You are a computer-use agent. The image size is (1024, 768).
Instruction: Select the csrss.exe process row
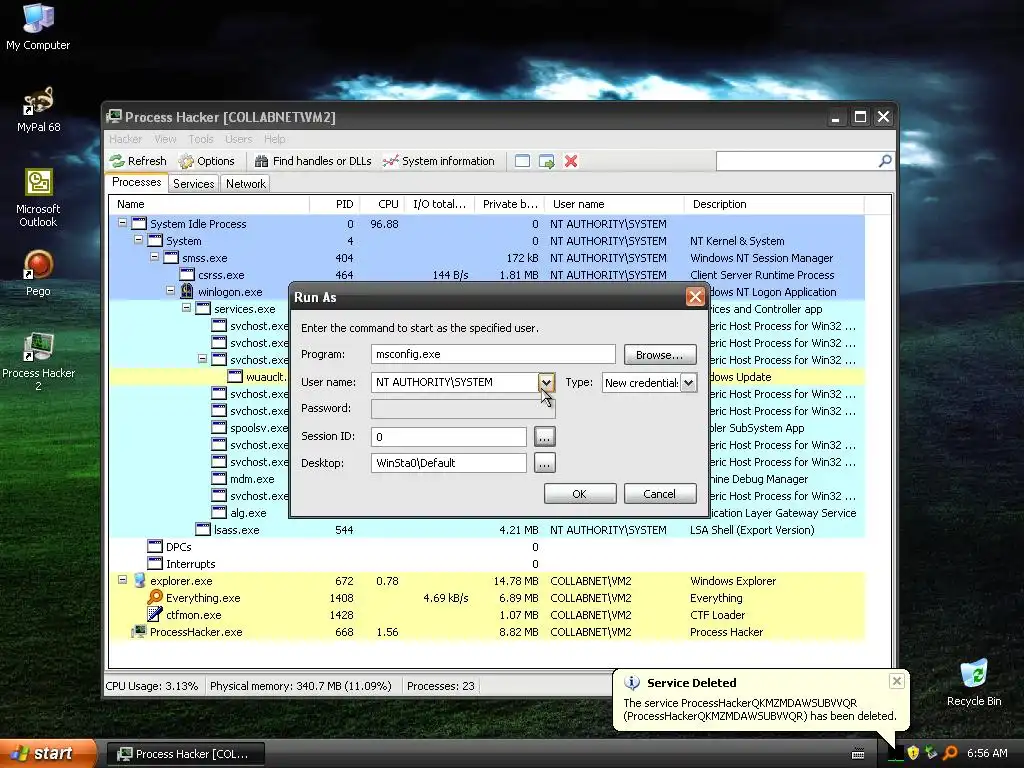tap(487, 275)
